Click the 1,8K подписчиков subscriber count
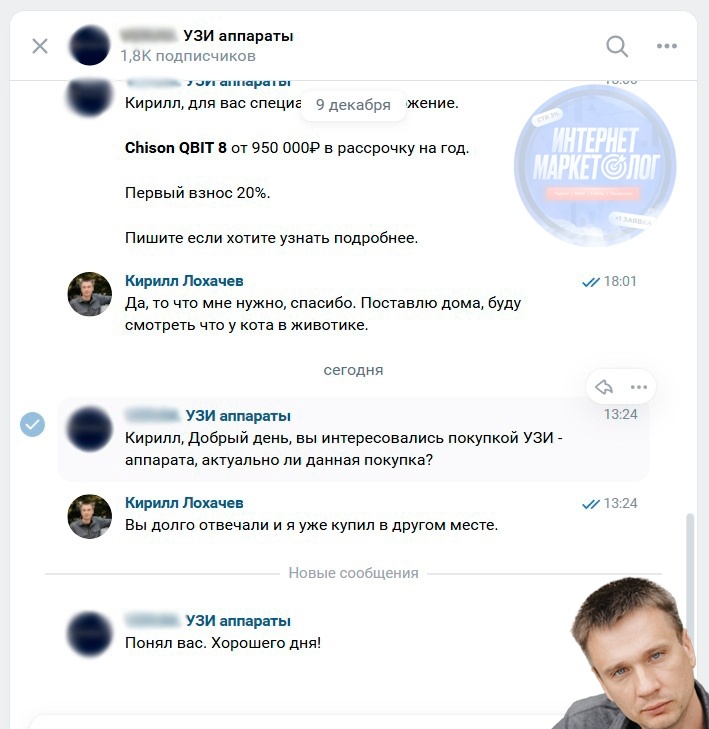The height and width of the screenshot is (729, 709). 188,56
